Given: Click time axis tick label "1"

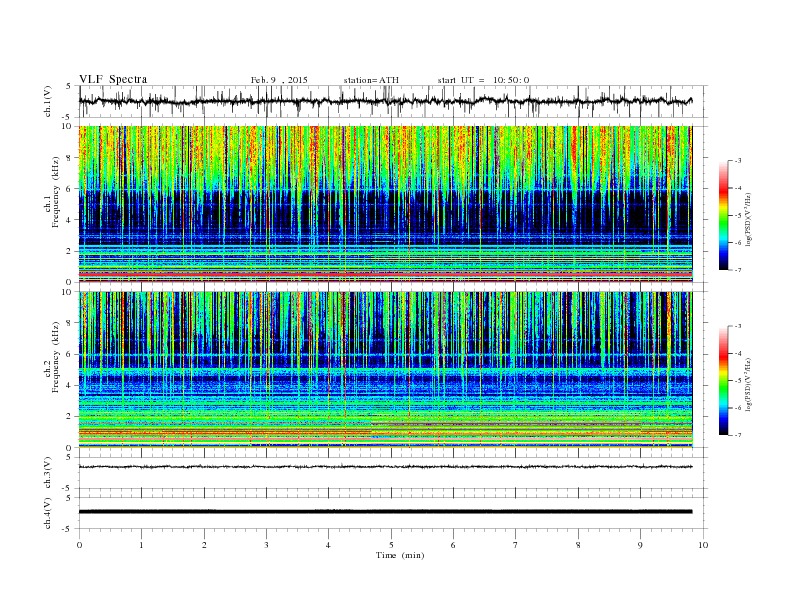Looking at the screenshot, I should 141,545.
